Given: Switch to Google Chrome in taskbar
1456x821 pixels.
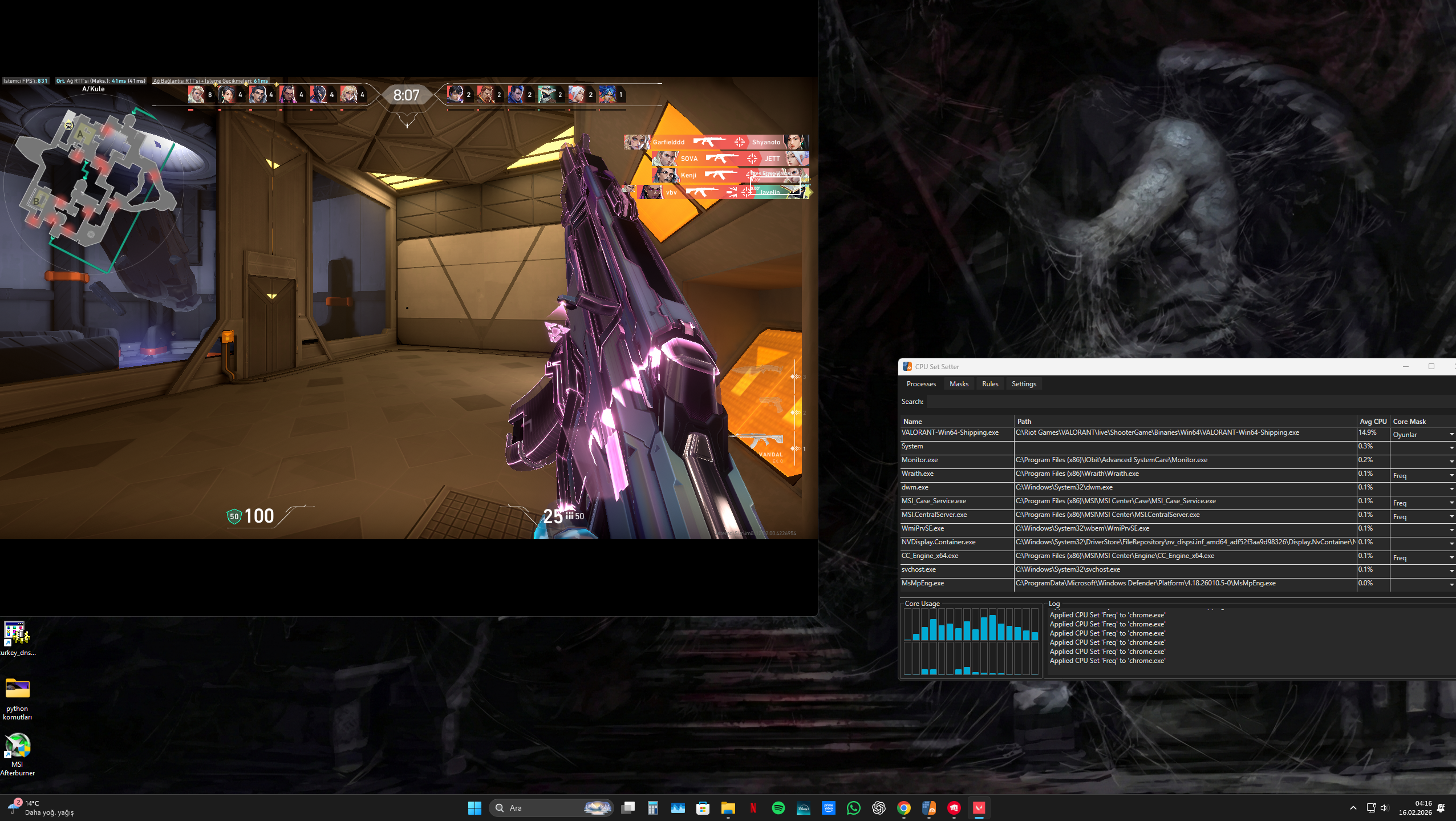Looking at the screenshot, I should tap(904, 808).
